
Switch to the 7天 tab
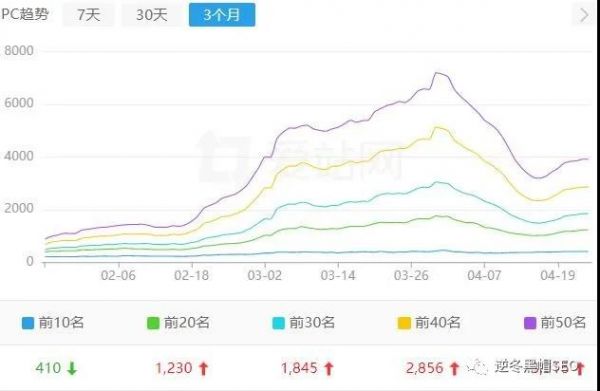88,15
